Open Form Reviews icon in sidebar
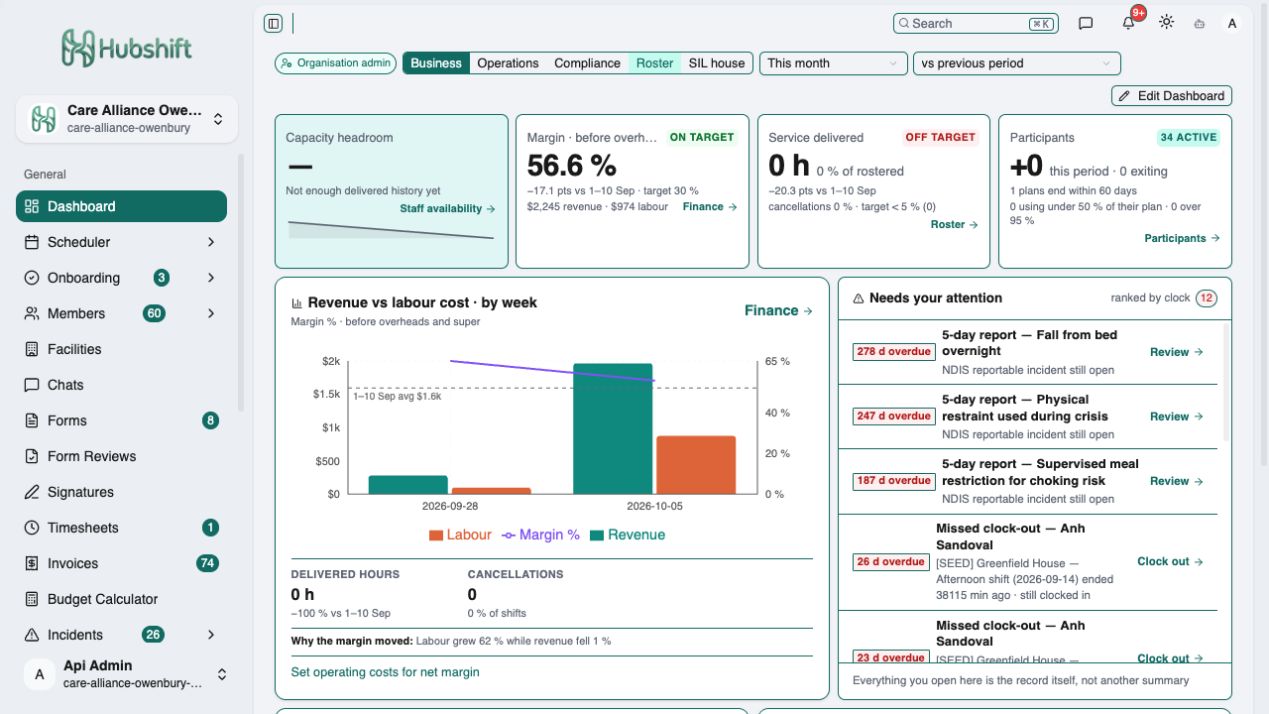 [x=31, y=456]
